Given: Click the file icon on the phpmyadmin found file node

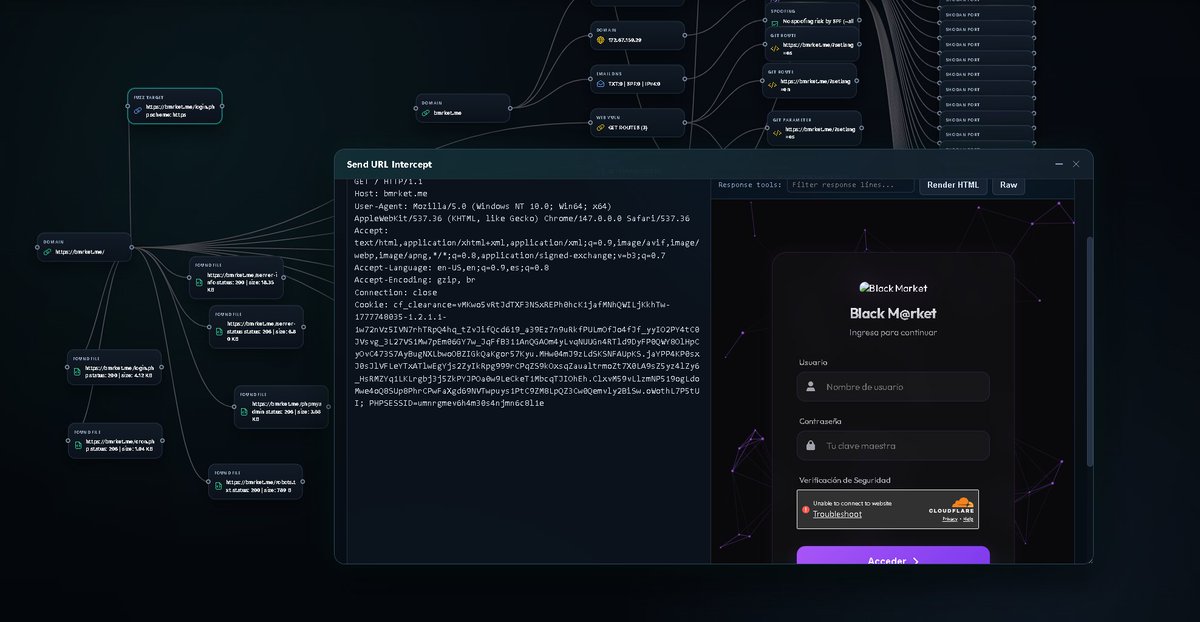Looking at the screenshot, I should coord(243,411).
